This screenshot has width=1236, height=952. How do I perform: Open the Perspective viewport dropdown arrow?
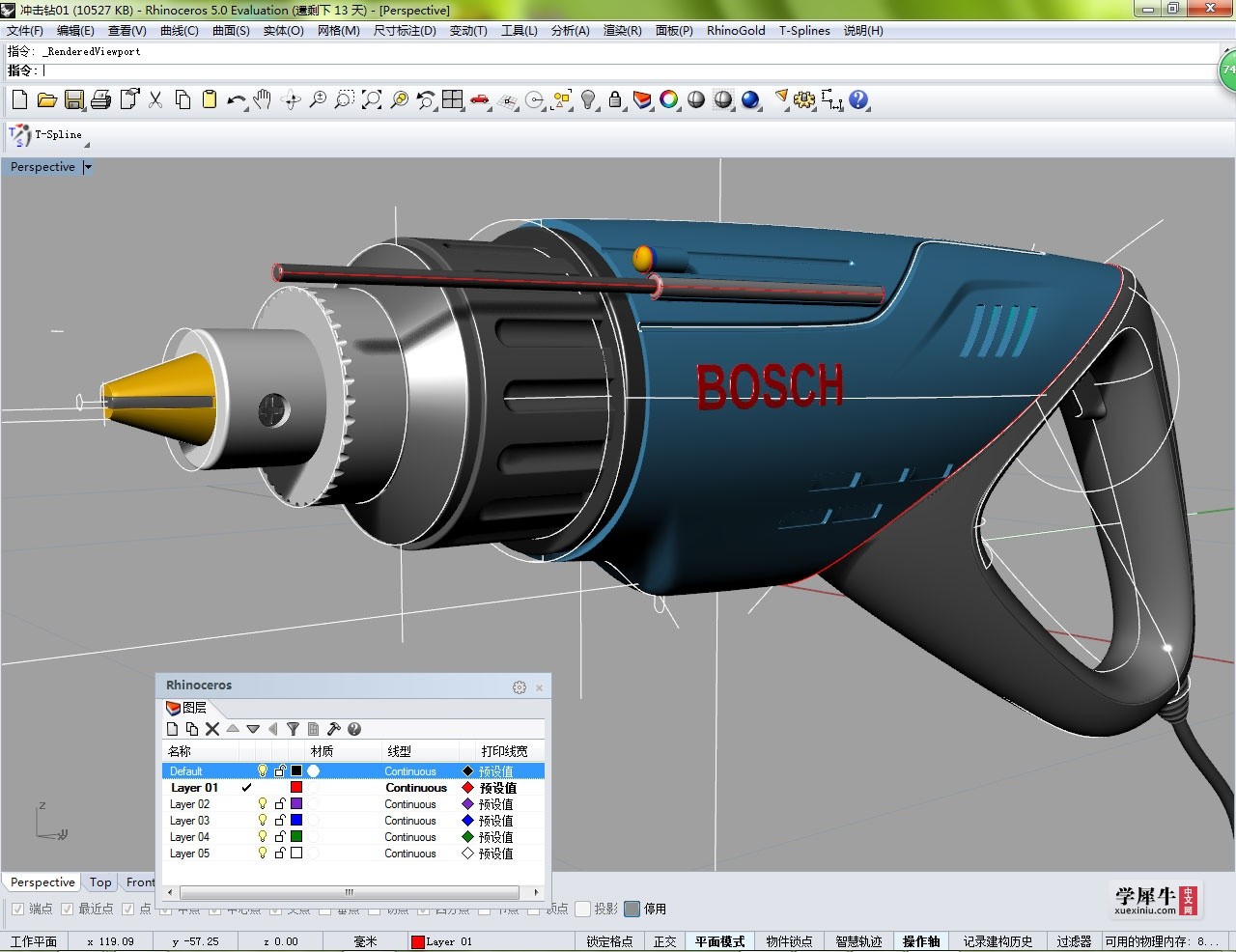[x=88, y=167]
